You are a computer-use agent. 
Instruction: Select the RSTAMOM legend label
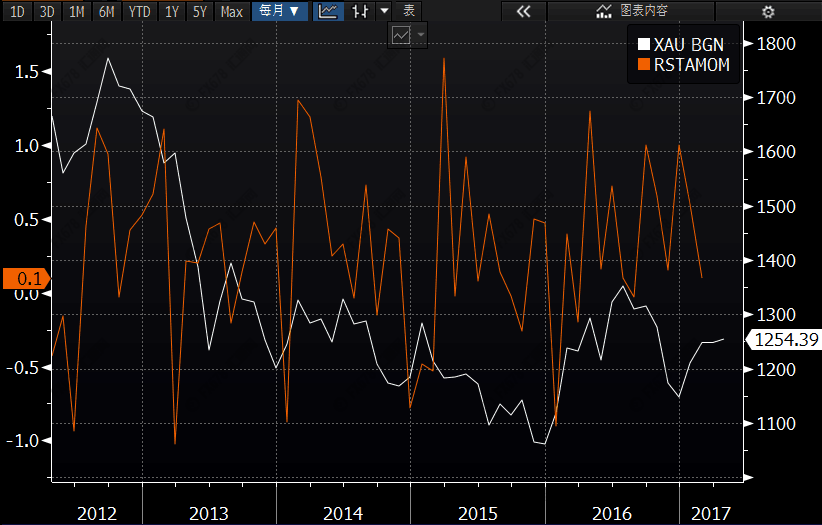(x=692, y=65)
